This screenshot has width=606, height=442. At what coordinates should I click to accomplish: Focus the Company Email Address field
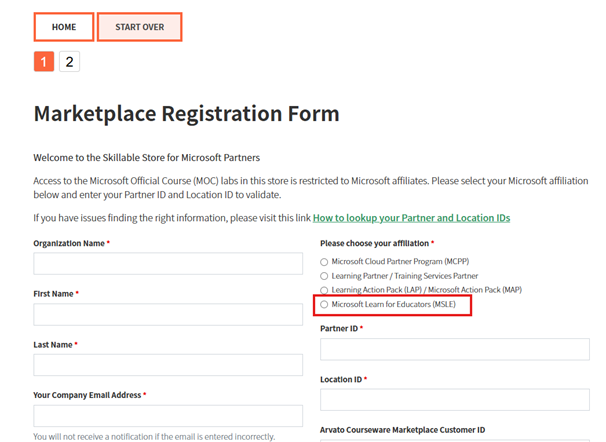click(168, 416)
